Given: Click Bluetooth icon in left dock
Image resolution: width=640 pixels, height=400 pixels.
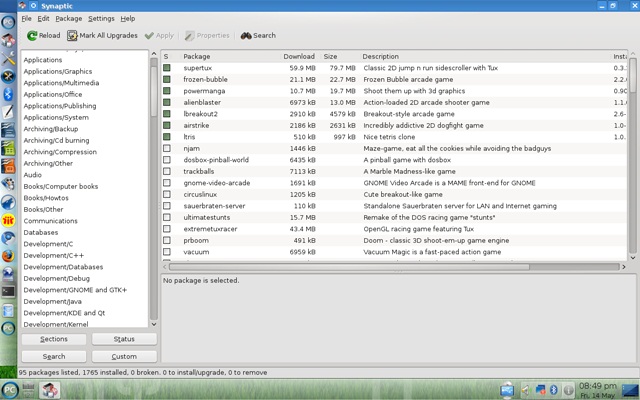Looking at the screenshot, I should tap(8, 94).
